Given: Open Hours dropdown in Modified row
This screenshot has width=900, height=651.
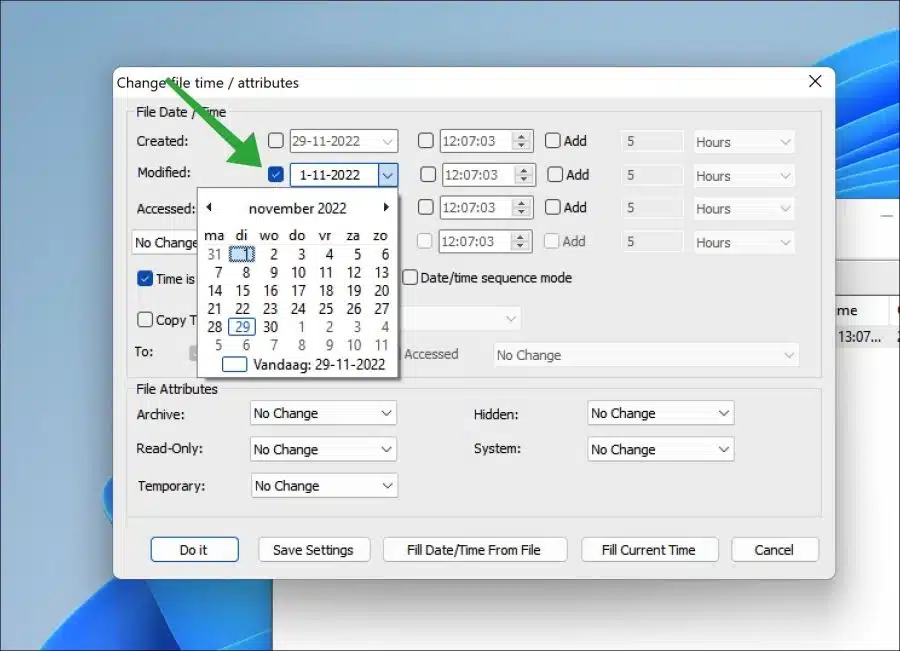Looking at the screenshot, I should pyautogui.click(x=743, y=176).
